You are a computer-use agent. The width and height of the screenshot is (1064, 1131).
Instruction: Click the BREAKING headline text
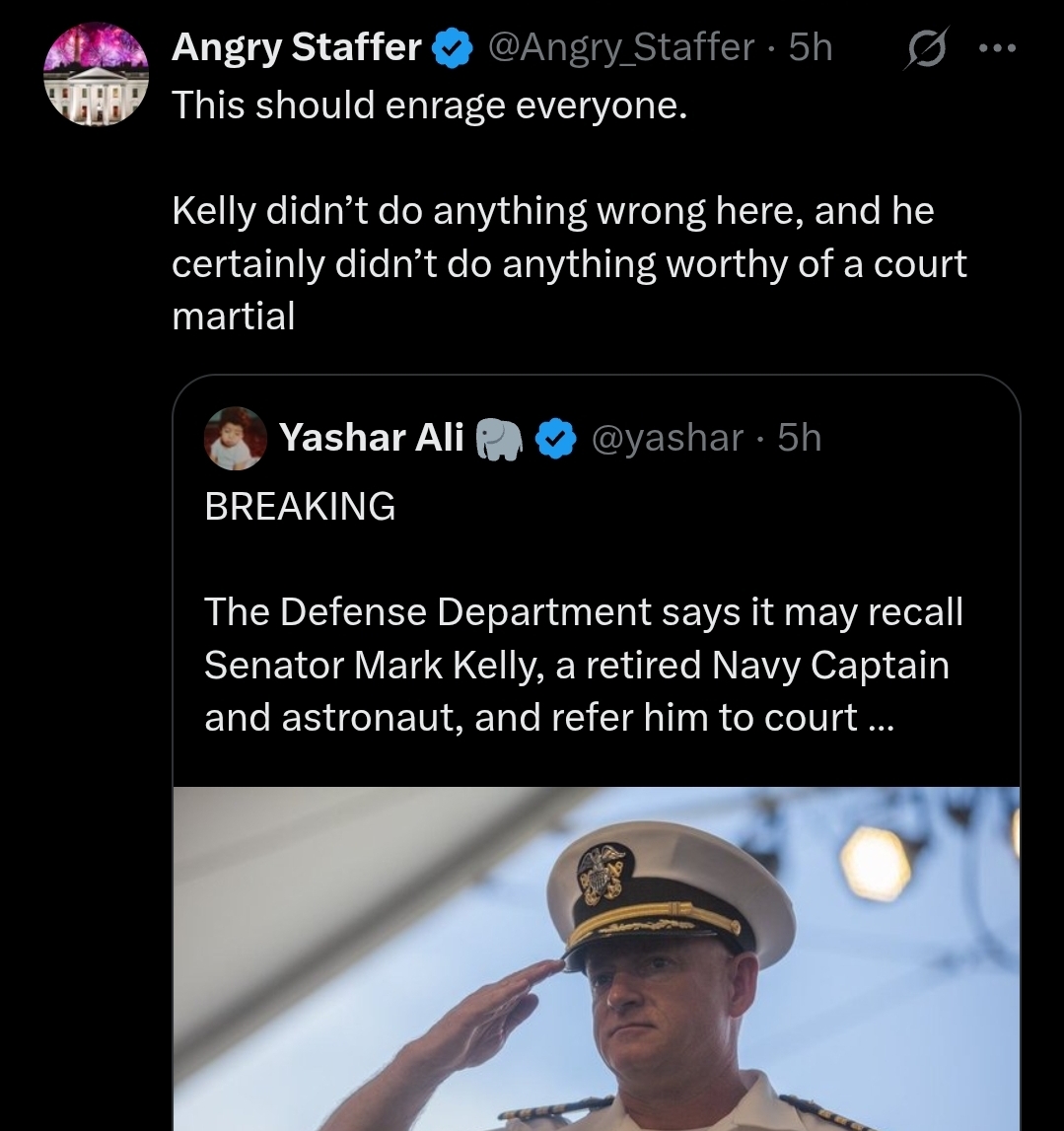click(x=300, y=506)
